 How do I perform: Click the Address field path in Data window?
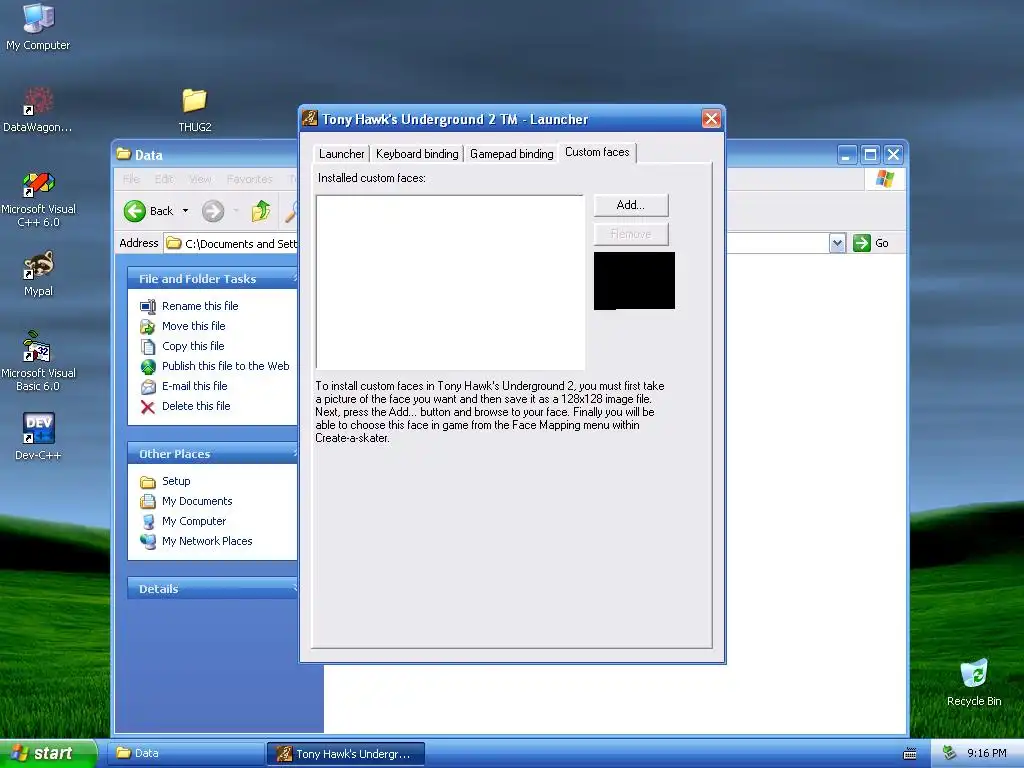(x=240, y=244)
